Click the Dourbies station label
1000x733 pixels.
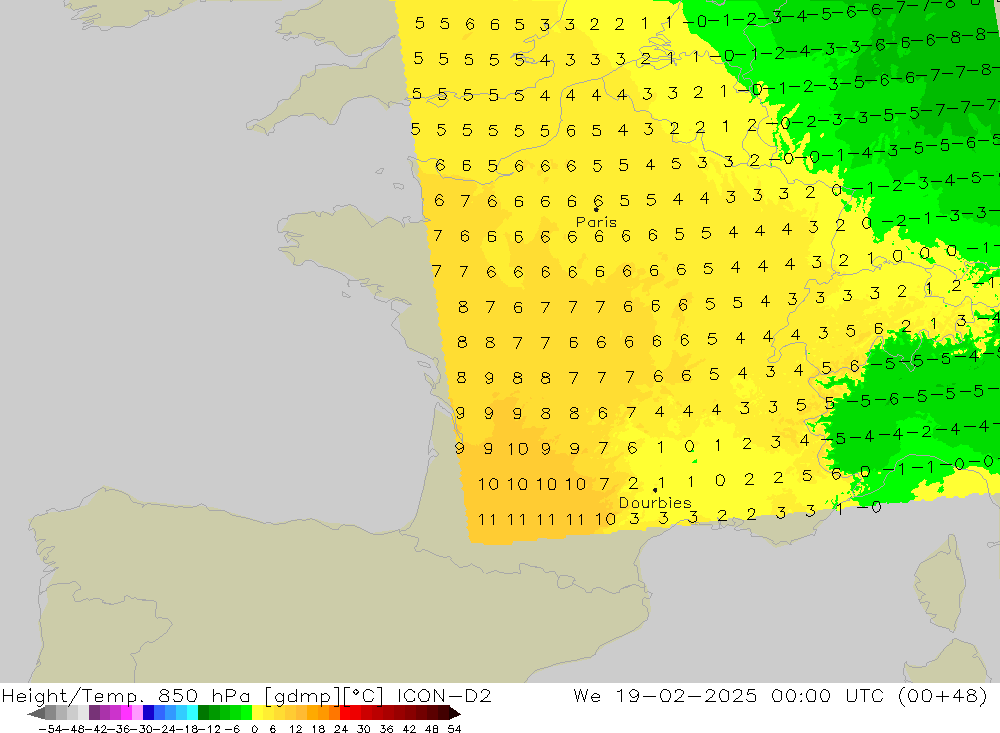(655, 503)
